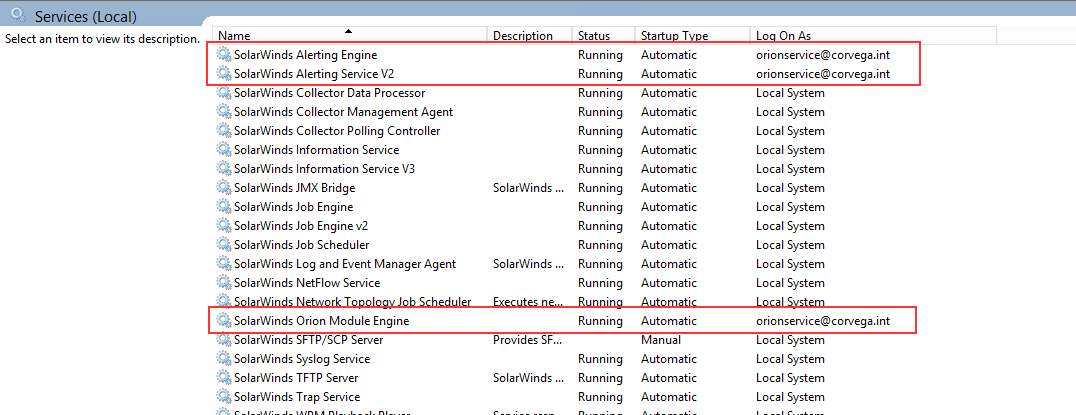Select SolarWinds Collector Management Agent row
1076x415 pixels.
pyautogui.click(x=343, y=112)
